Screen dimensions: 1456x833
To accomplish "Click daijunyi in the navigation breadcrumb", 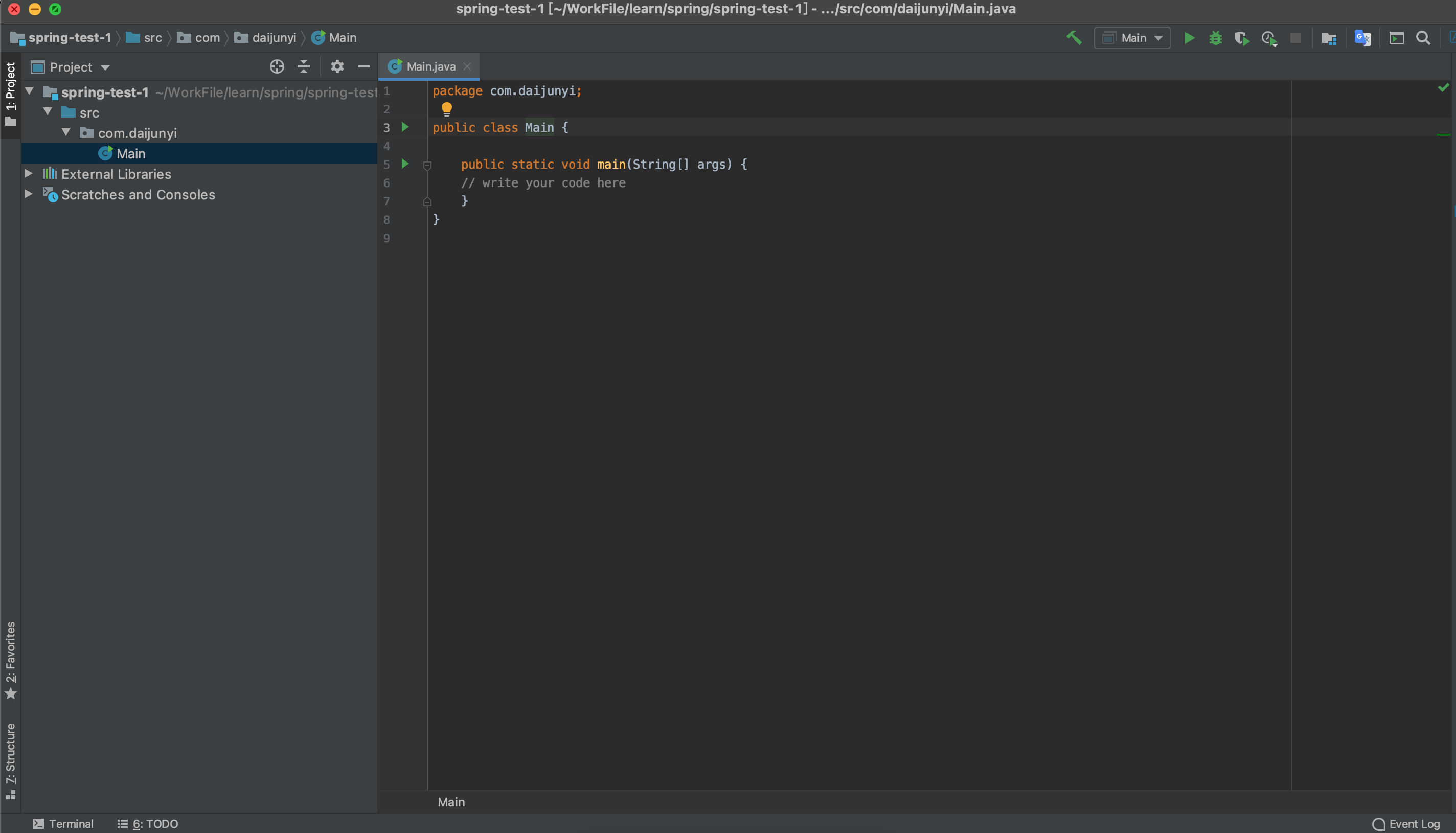I will pyautogui.click(x=265, y=38).
